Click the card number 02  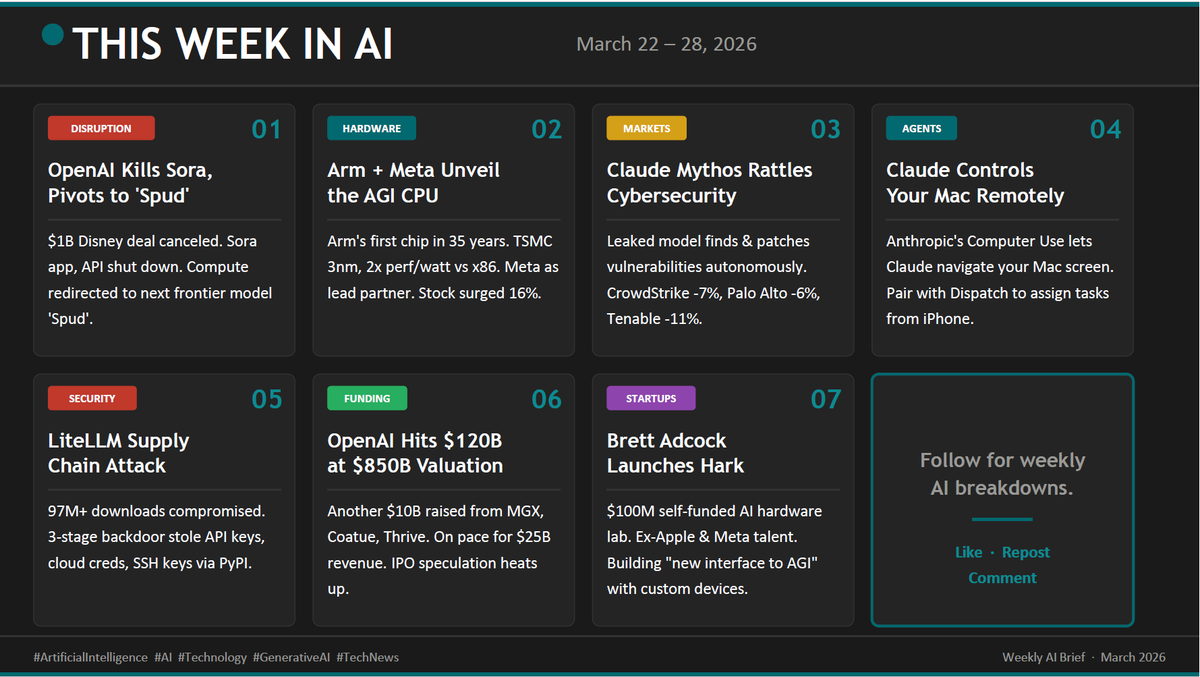[546, 129]
